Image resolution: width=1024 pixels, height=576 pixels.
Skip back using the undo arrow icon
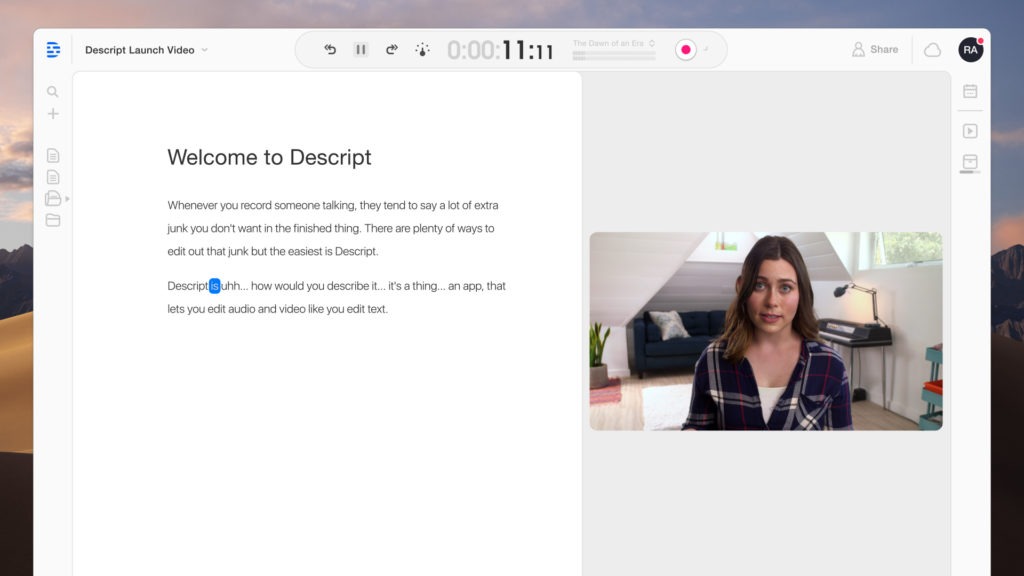click(x=330, y=49)
